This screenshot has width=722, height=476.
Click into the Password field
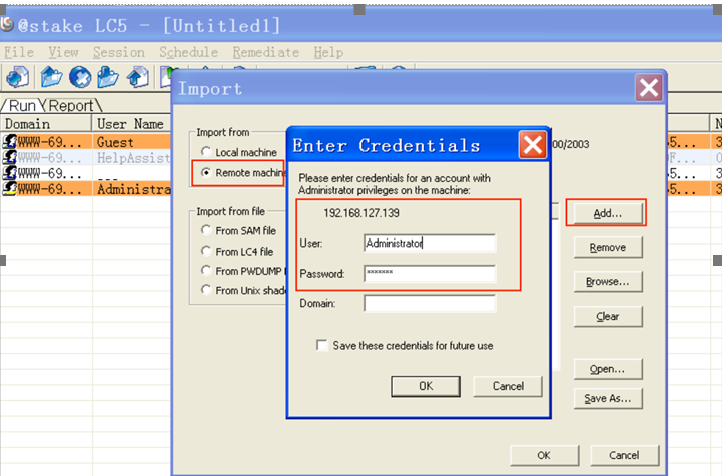(x=430, y=273)
